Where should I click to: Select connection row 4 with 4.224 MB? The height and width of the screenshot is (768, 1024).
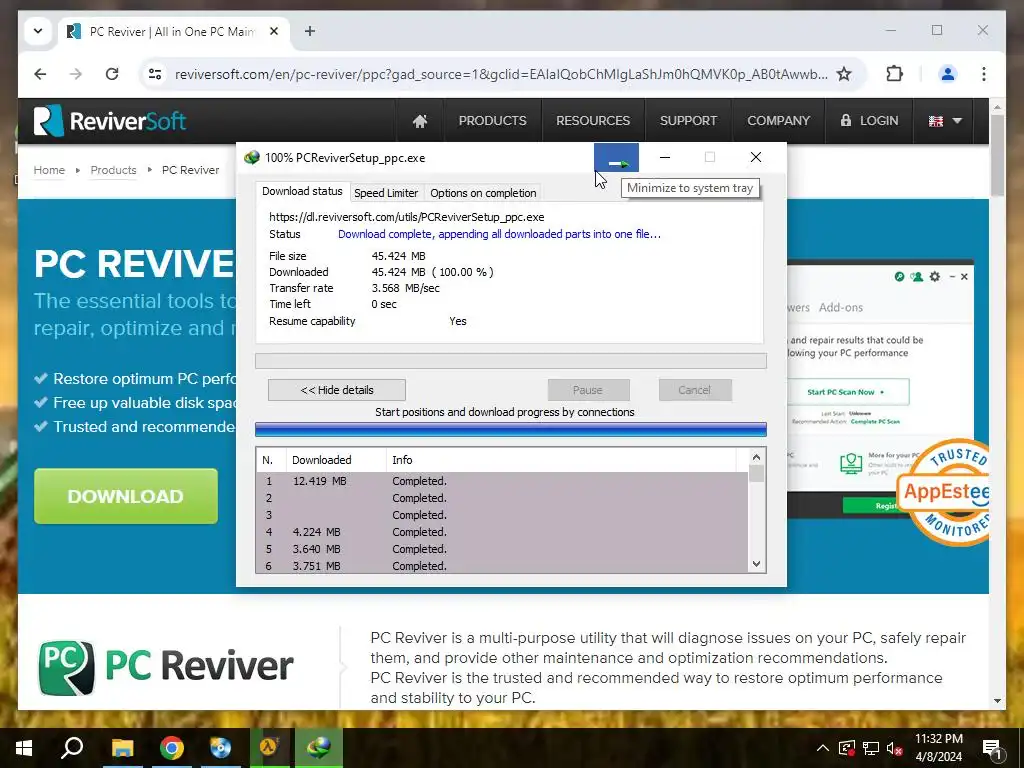click(x=502, y=532)
